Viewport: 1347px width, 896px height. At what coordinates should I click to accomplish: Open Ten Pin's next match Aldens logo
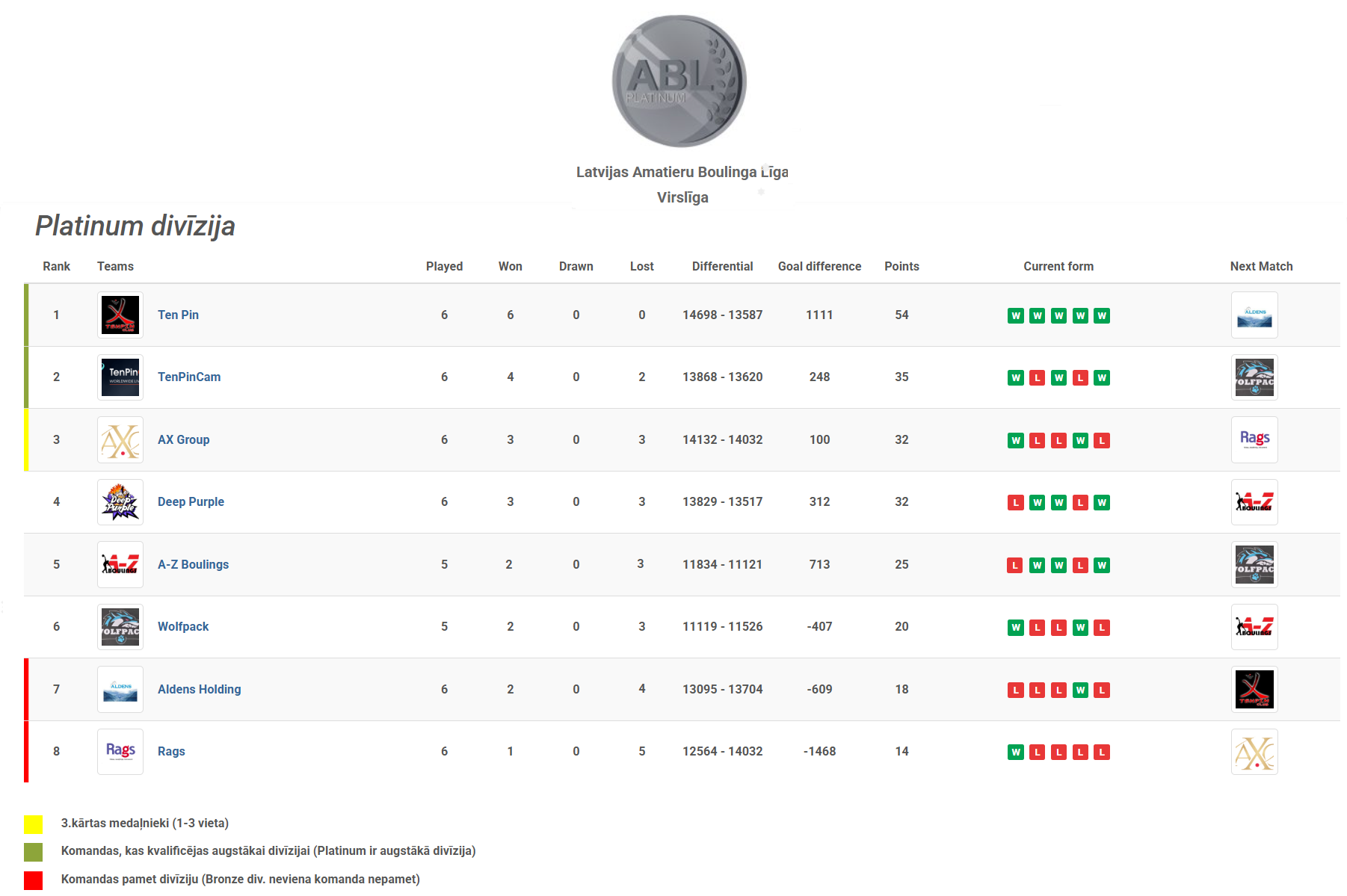coord(1254,315)
